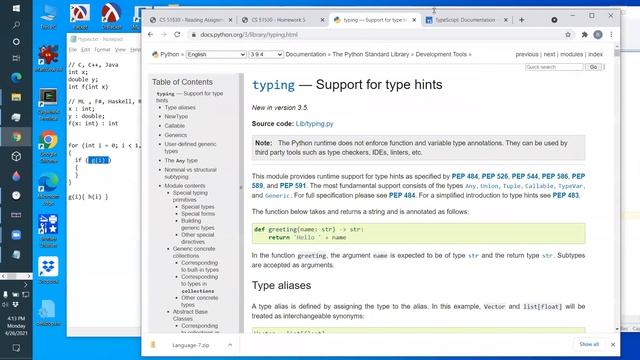Open the 3.9.4 version dropdown

[x=266, y=54]
